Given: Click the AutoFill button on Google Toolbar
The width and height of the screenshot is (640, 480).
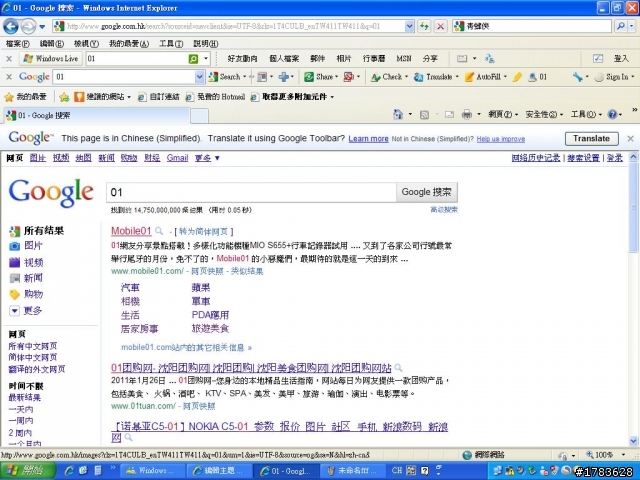Looking at the screenshot, I should (x=486, y=77).
